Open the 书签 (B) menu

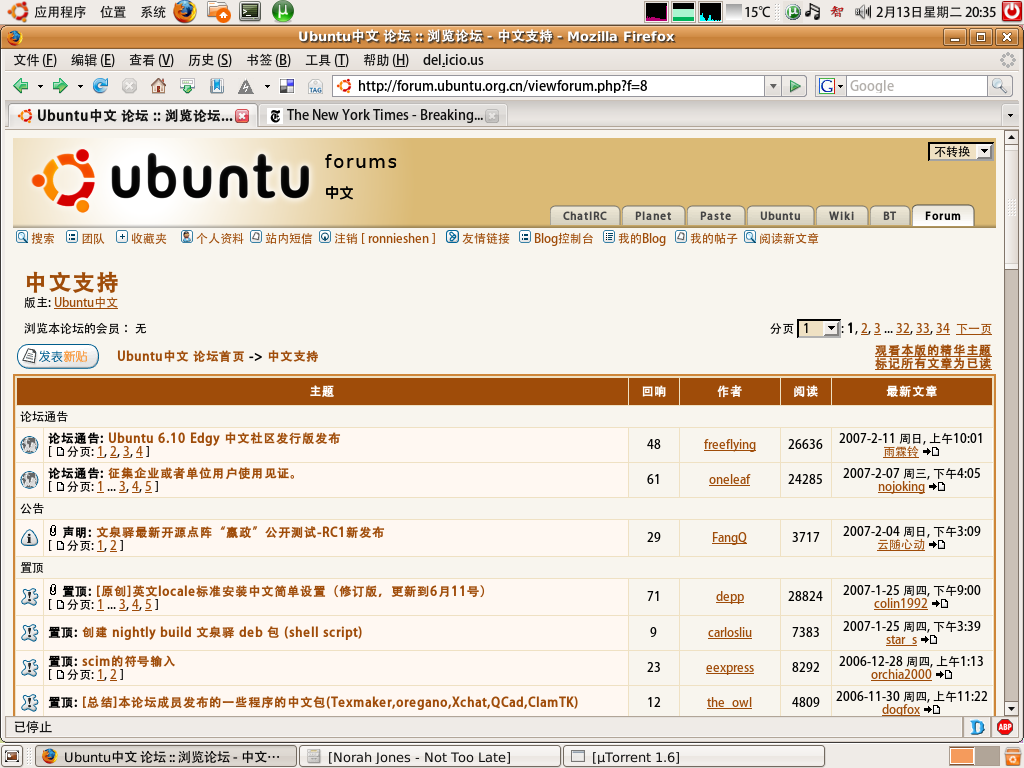(x=268, y=60)
